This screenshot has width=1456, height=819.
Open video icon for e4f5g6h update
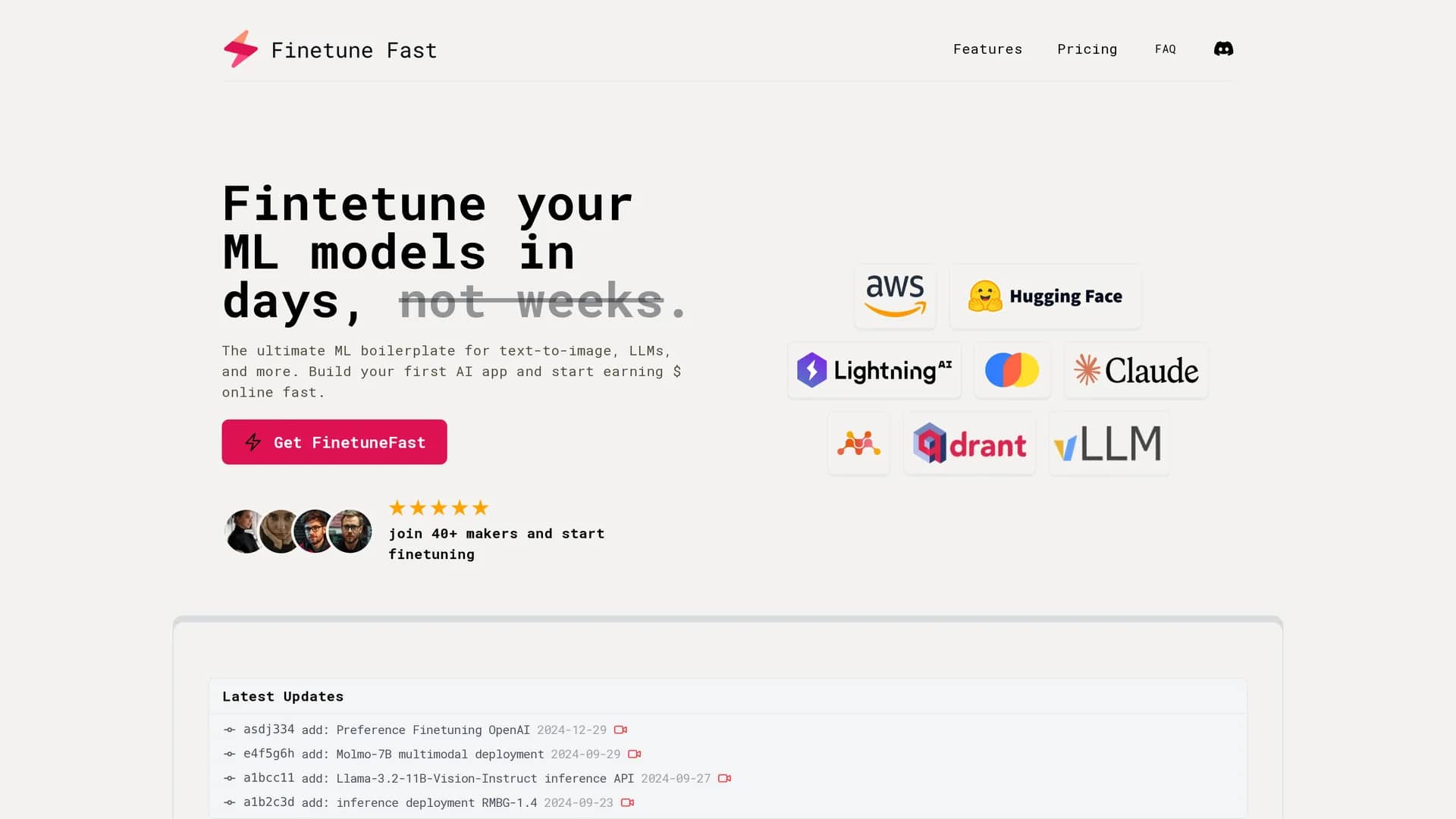pyautogui.click(x=635, y=754)
